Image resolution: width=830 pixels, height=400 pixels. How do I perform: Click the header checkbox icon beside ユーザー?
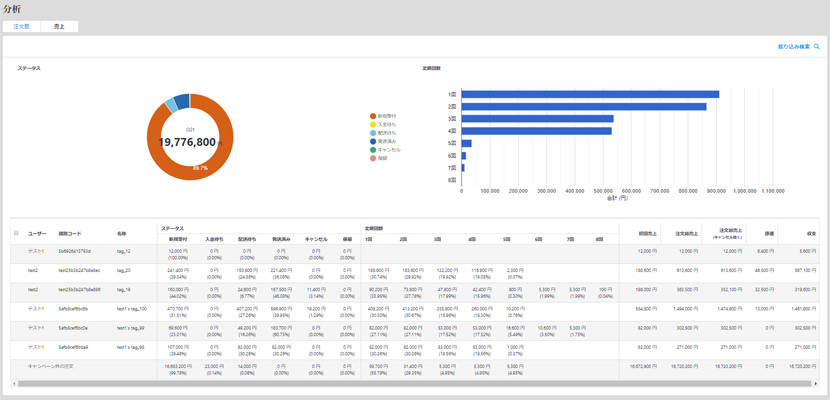click(16, 233)
